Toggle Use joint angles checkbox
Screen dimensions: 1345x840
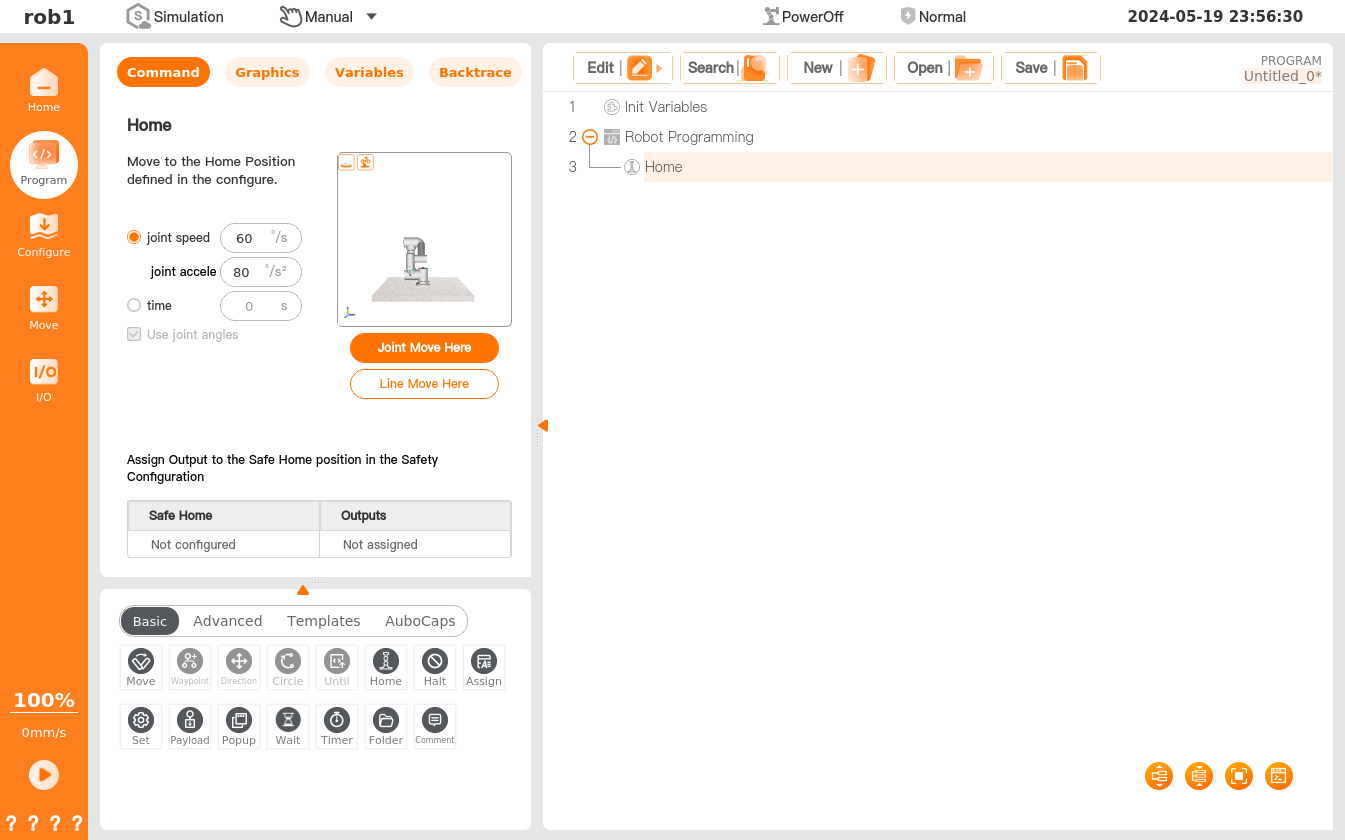click(x=134, y=335)
